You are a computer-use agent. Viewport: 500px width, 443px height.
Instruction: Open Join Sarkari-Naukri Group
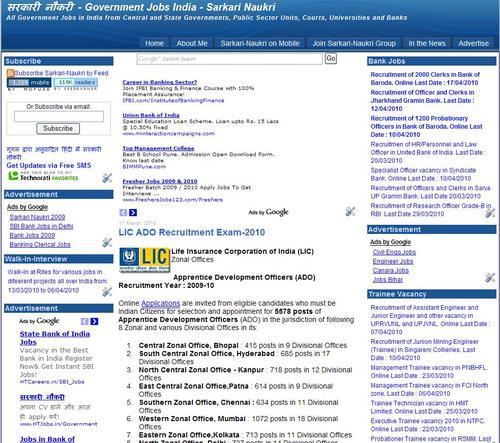tap(354, 43)
